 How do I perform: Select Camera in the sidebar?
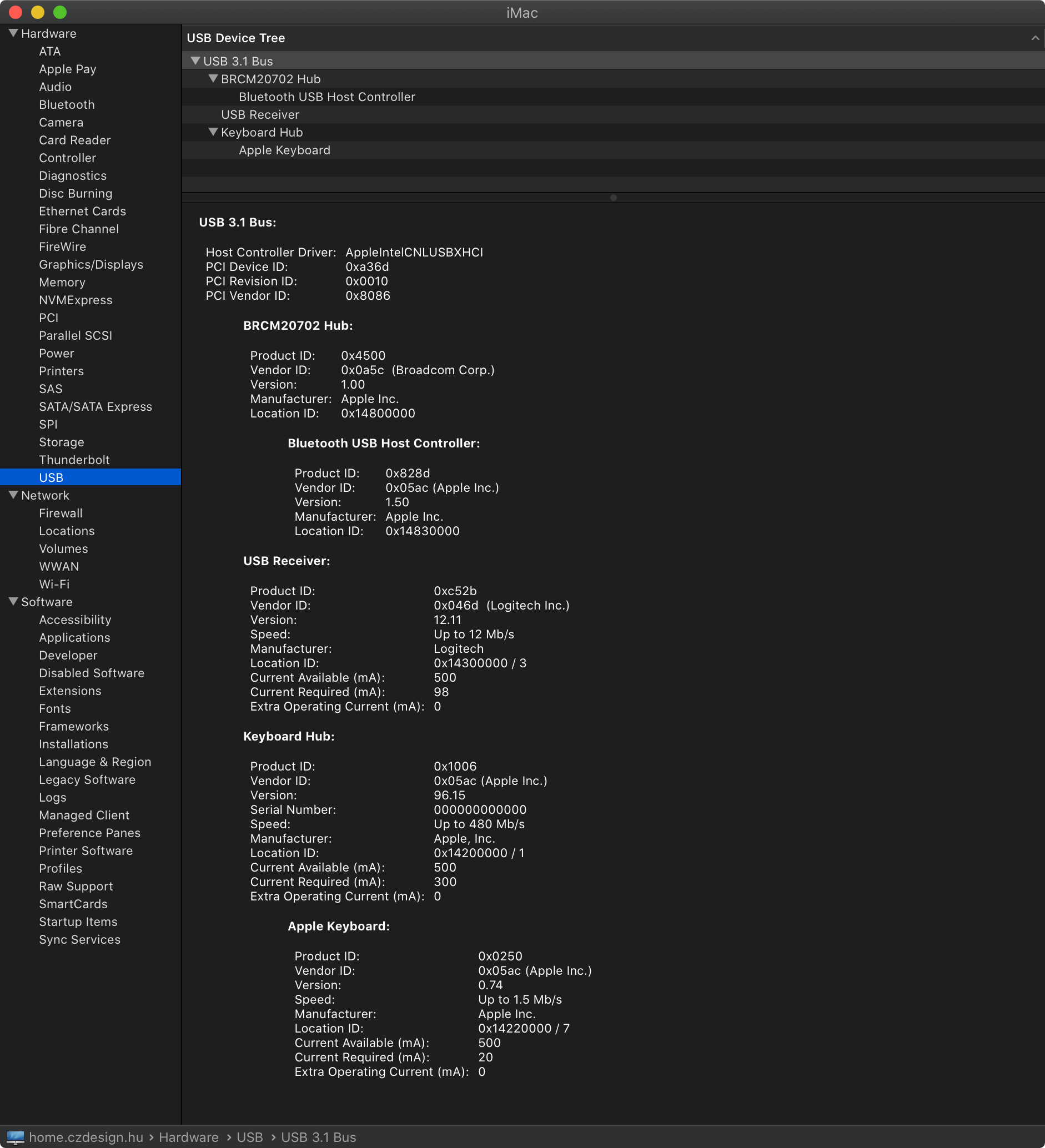click(61, 123)
